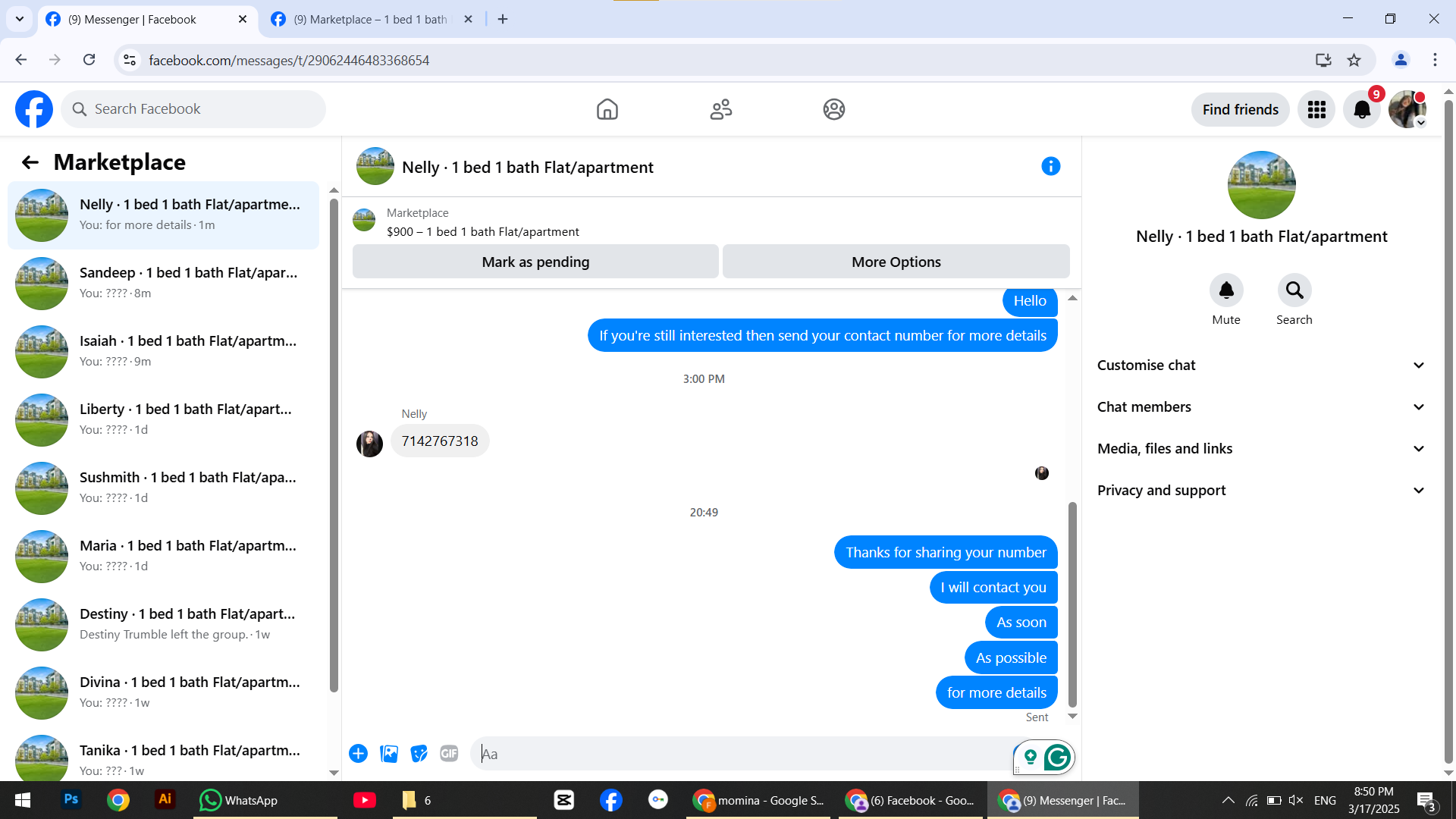Image resolution: width=1456 pixels, height=819 pixels.
Task: Install app icon in address bar
Action: (x=1323, y=60)
